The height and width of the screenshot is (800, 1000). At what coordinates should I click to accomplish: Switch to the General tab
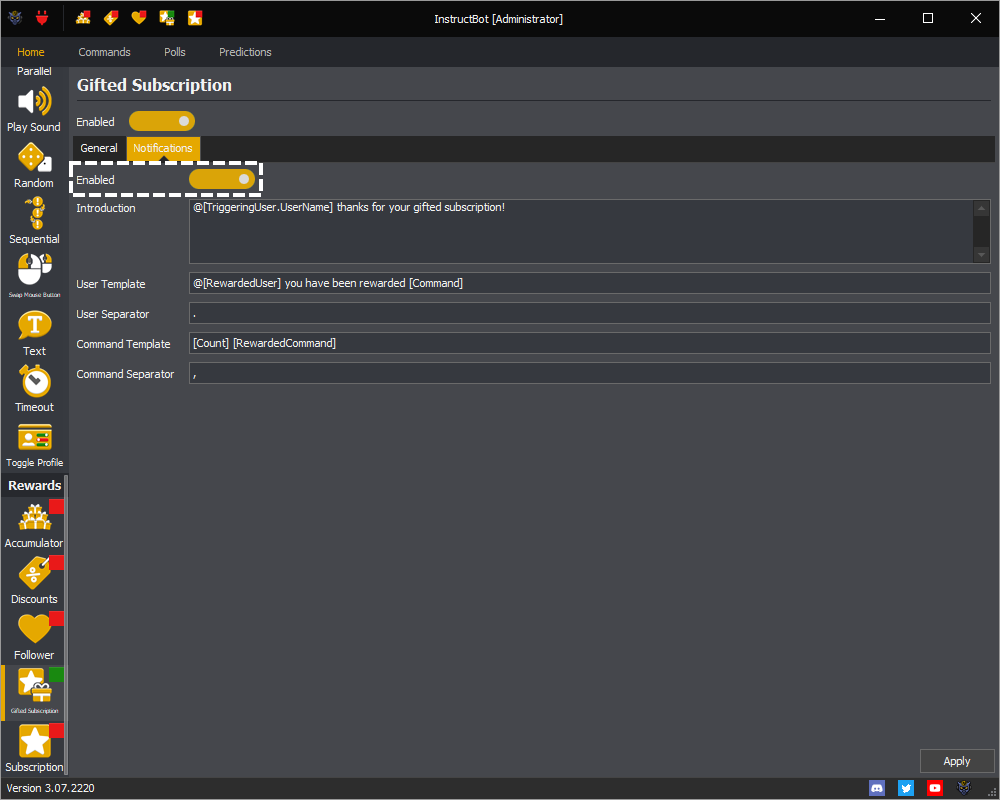99,148
